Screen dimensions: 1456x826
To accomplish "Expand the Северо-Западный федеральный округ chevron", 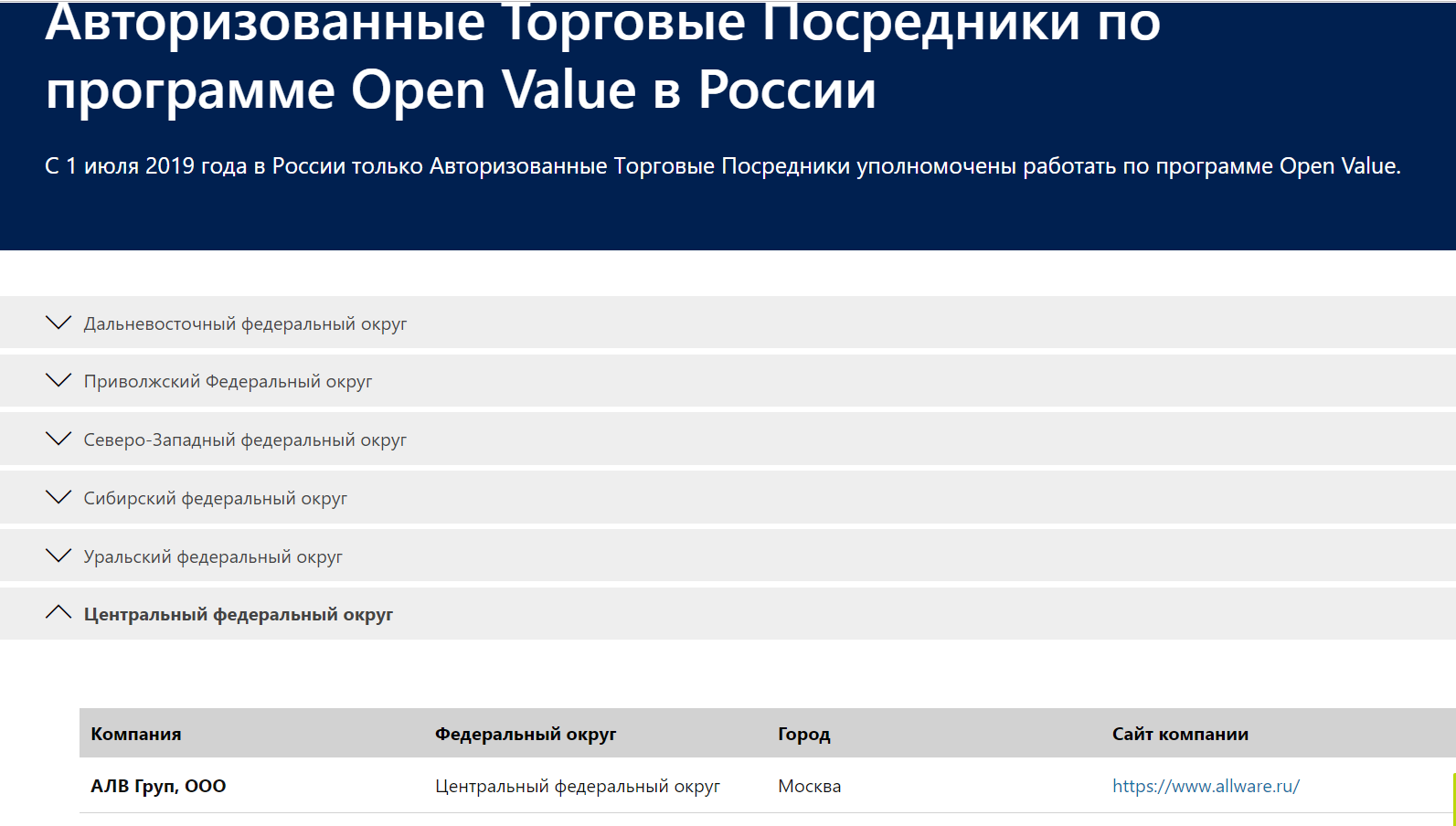I will (58, 439).
